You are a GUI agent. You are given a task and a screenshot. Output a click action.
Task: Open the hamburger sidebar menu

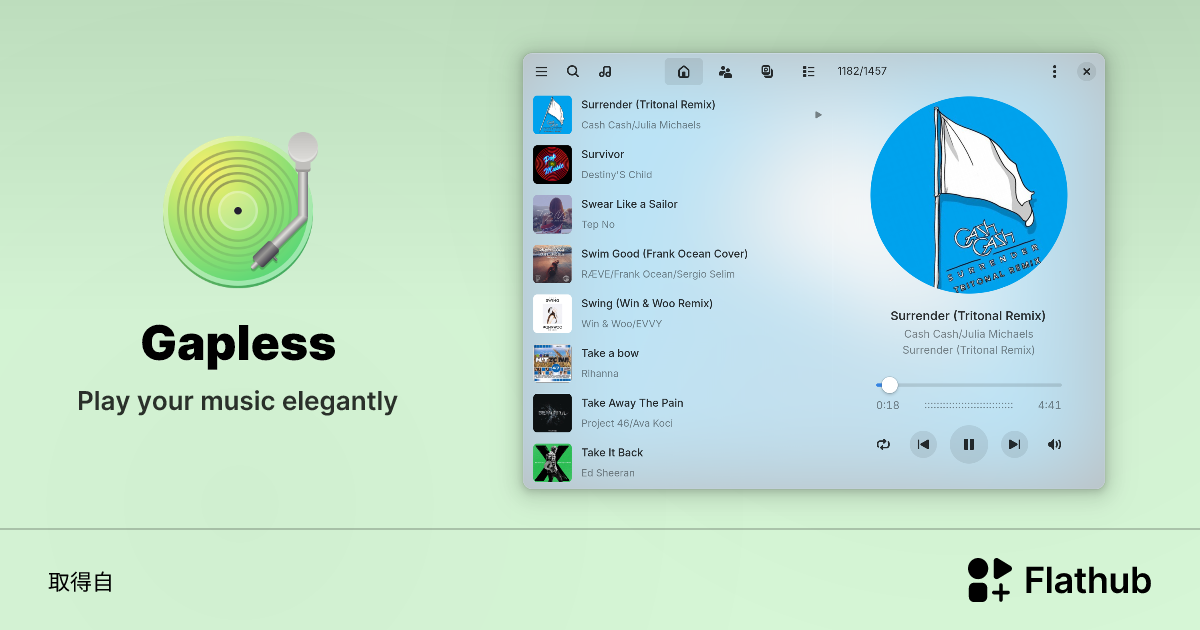click(541, 72)
